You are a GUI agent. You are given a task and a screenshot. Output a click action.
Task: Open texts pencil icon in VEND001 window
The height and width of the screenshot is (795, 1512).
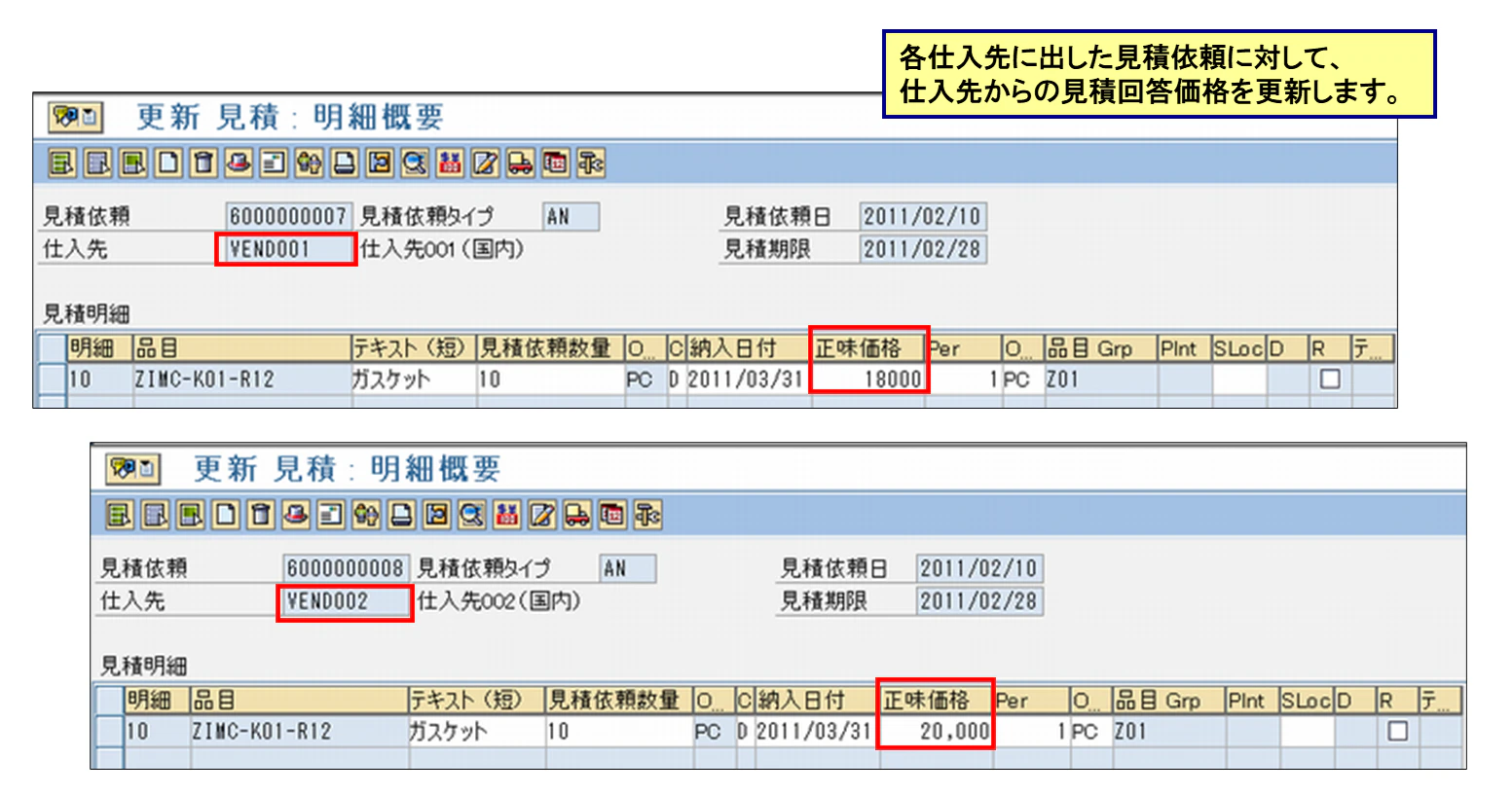click(x=485, y=163)
